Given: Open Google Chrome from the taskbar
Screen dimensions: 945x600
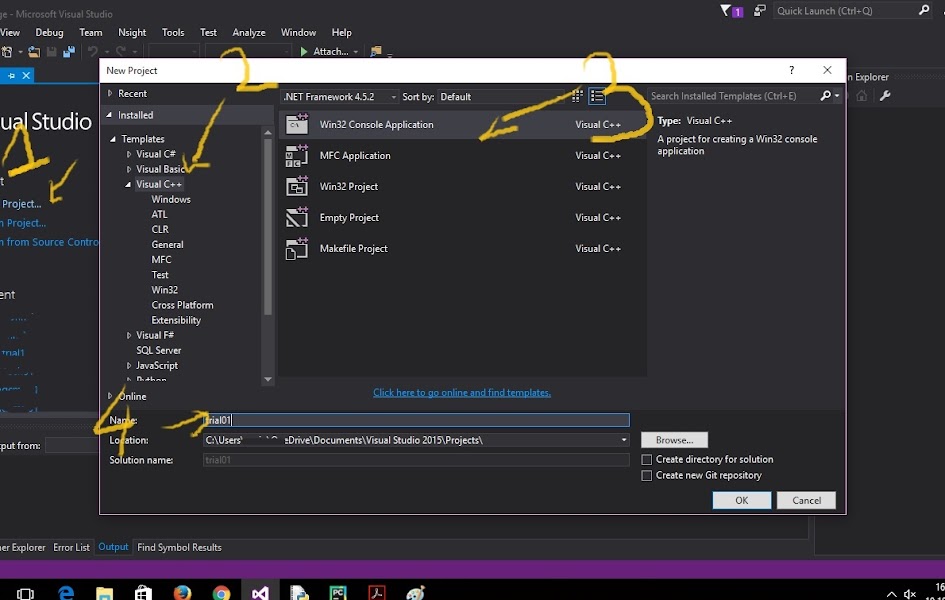Looking at the screenshot, I should click(x=221, y=593).
